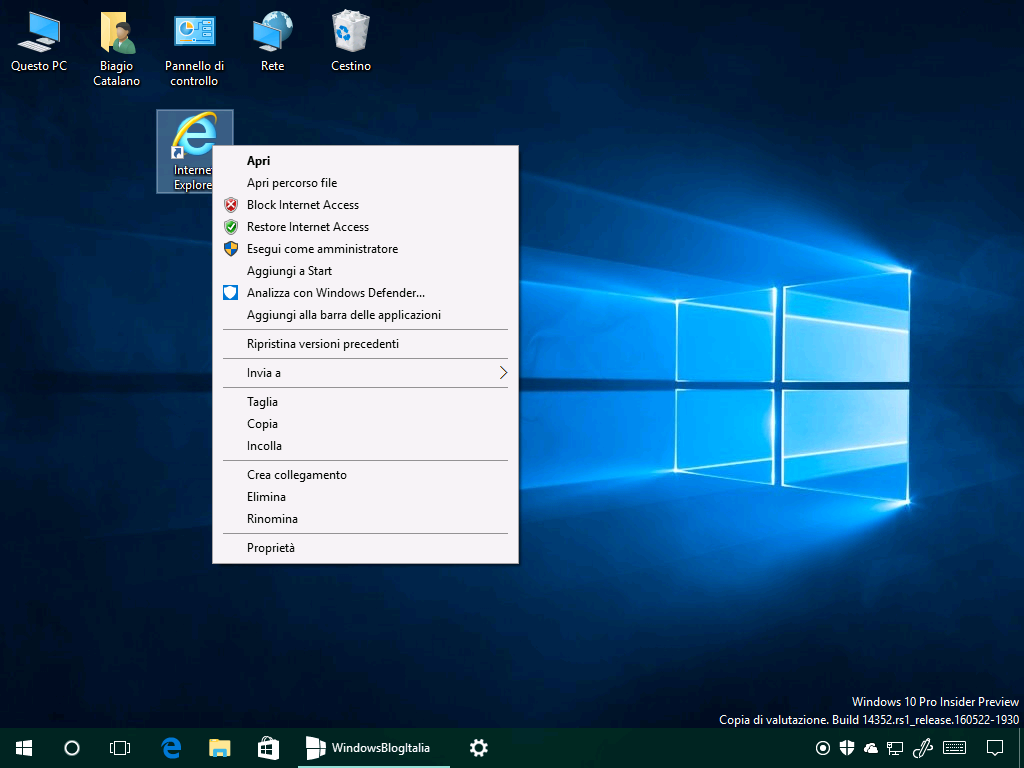Open File Explorer from the taskbar
Screen dimensions: 1024x768
[x=219, y=748]
